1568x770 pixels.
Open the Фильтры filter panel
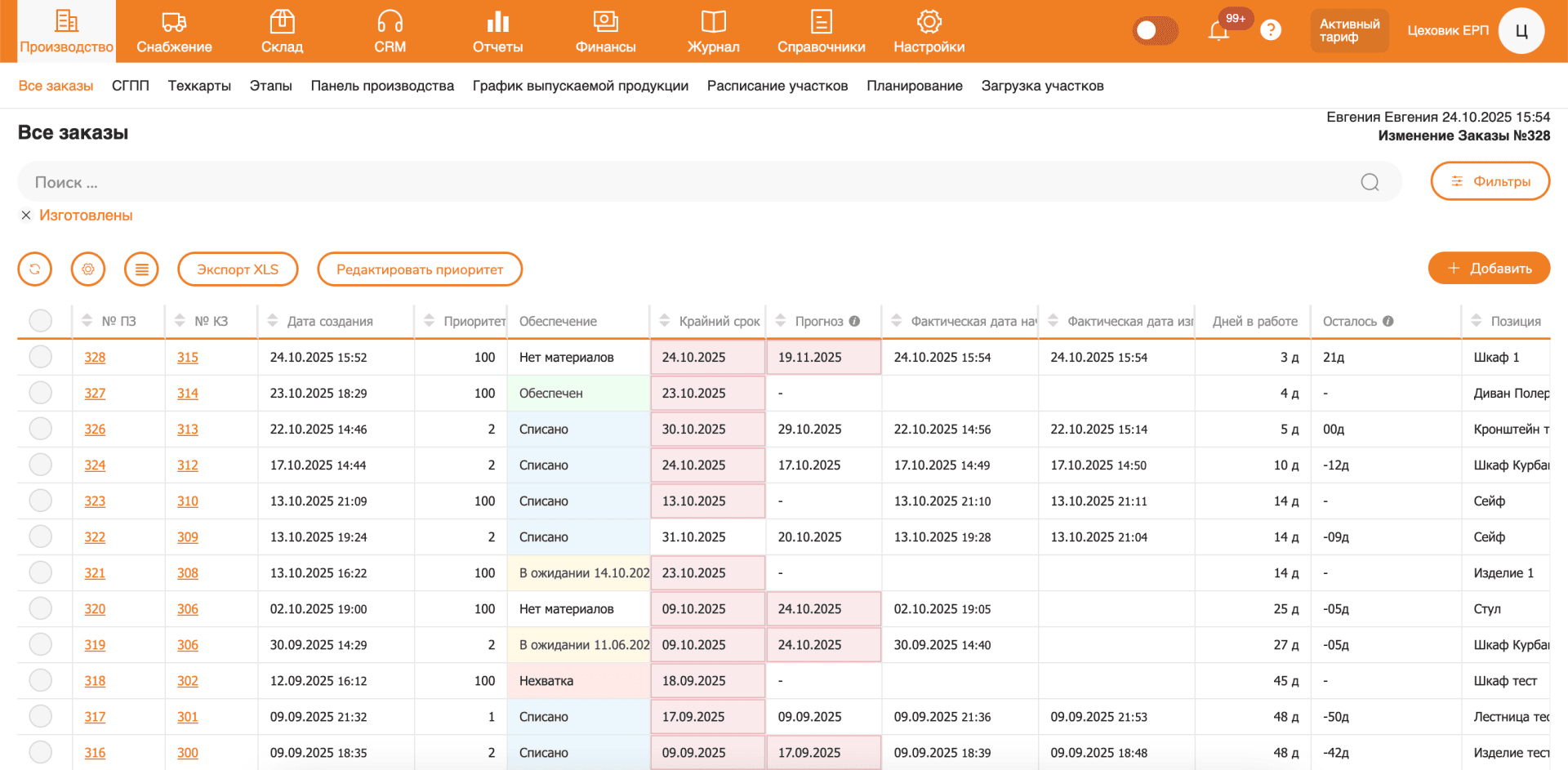coord(1490,181)
